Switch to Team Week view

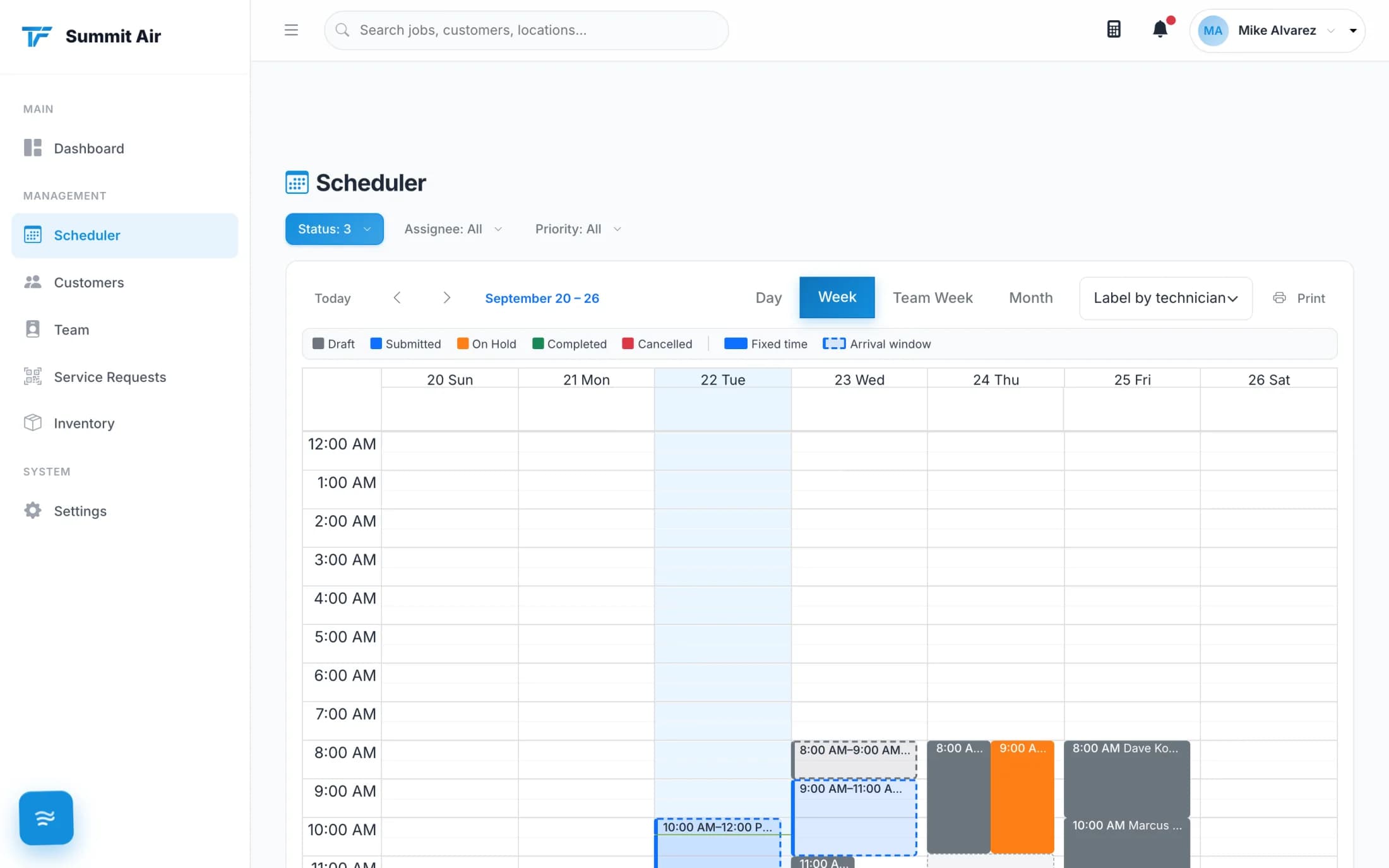[x=933, y=297]
